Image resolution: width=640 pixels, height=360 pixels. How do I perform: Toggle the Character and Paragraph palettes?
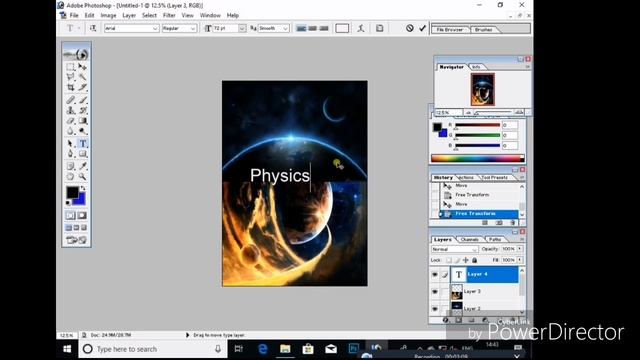click(380, 28)
